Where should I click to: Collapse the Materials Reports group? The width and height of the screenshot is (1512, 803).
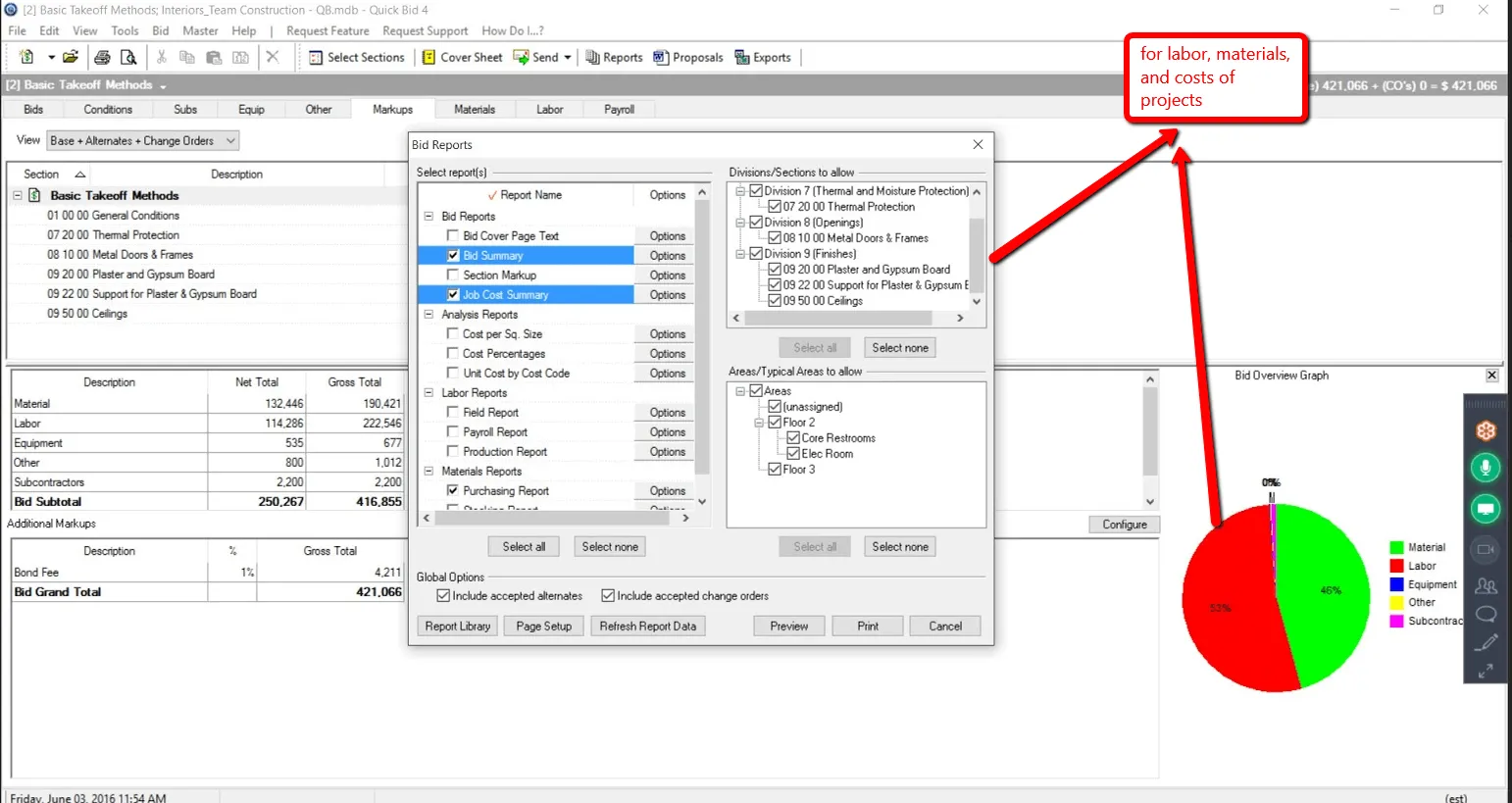coord(428,471)
